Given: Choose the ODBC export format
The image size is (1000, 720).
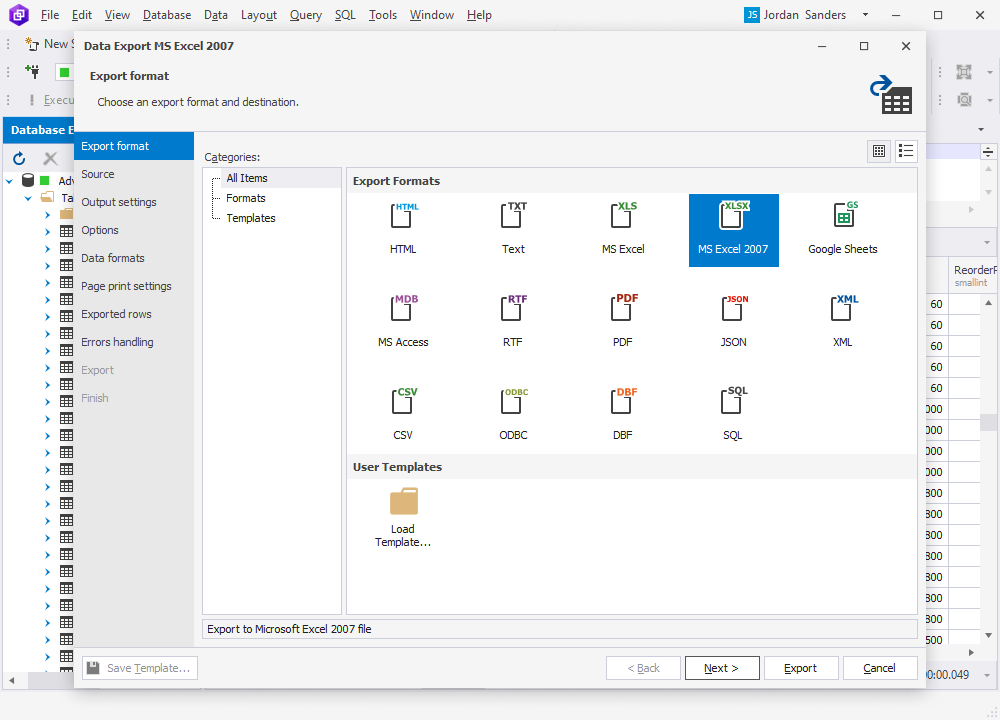Looking at the screenshot, I should point(513,416).
